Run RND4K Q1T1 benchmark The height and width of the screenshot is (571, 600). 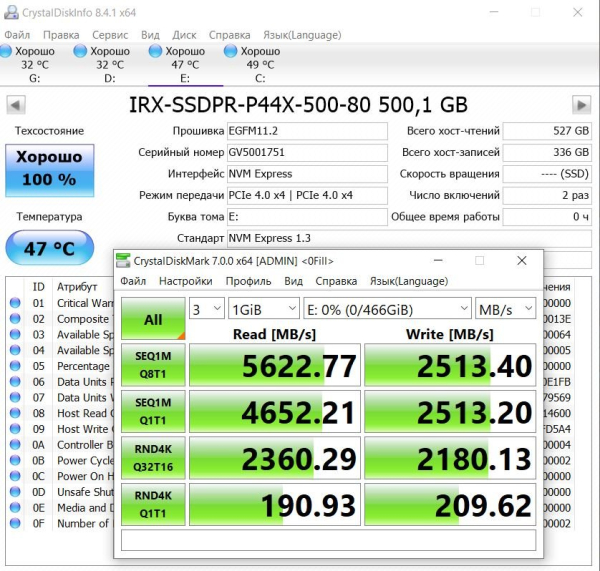(153, 504)
